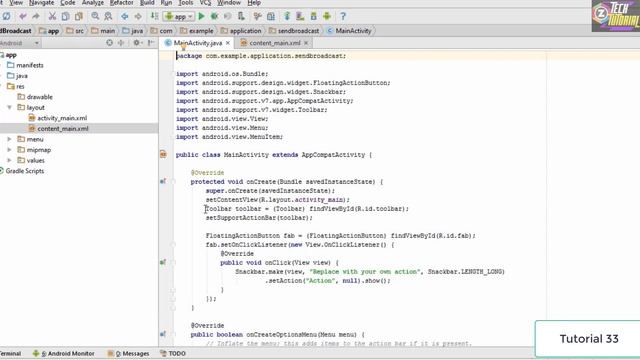Open the AVD Manager icon
The height and width of the screenshot is (360, 640).
300,16
